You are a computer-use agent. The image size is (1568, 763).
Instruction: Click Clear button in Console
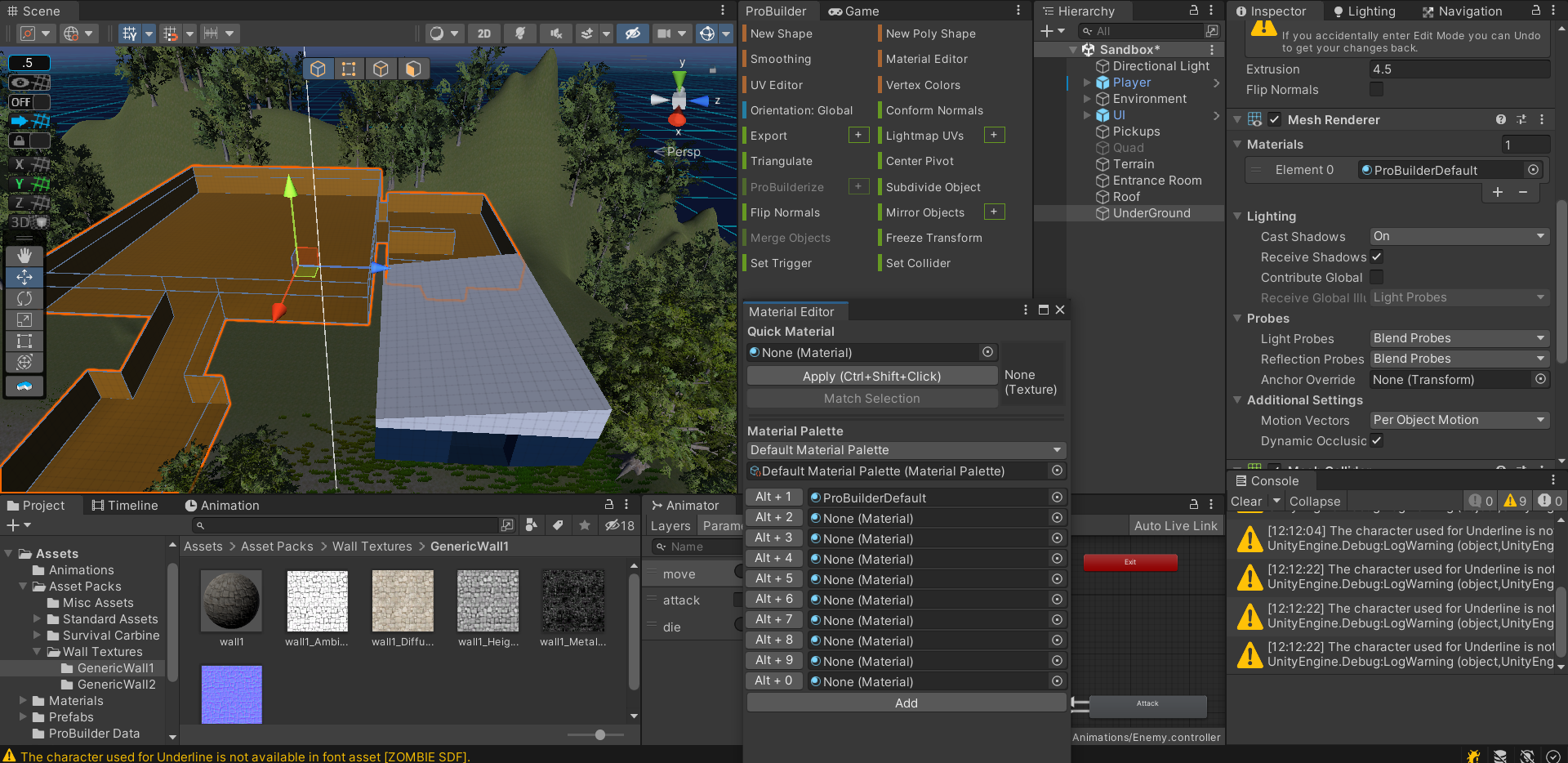(x=1246, y=502)
